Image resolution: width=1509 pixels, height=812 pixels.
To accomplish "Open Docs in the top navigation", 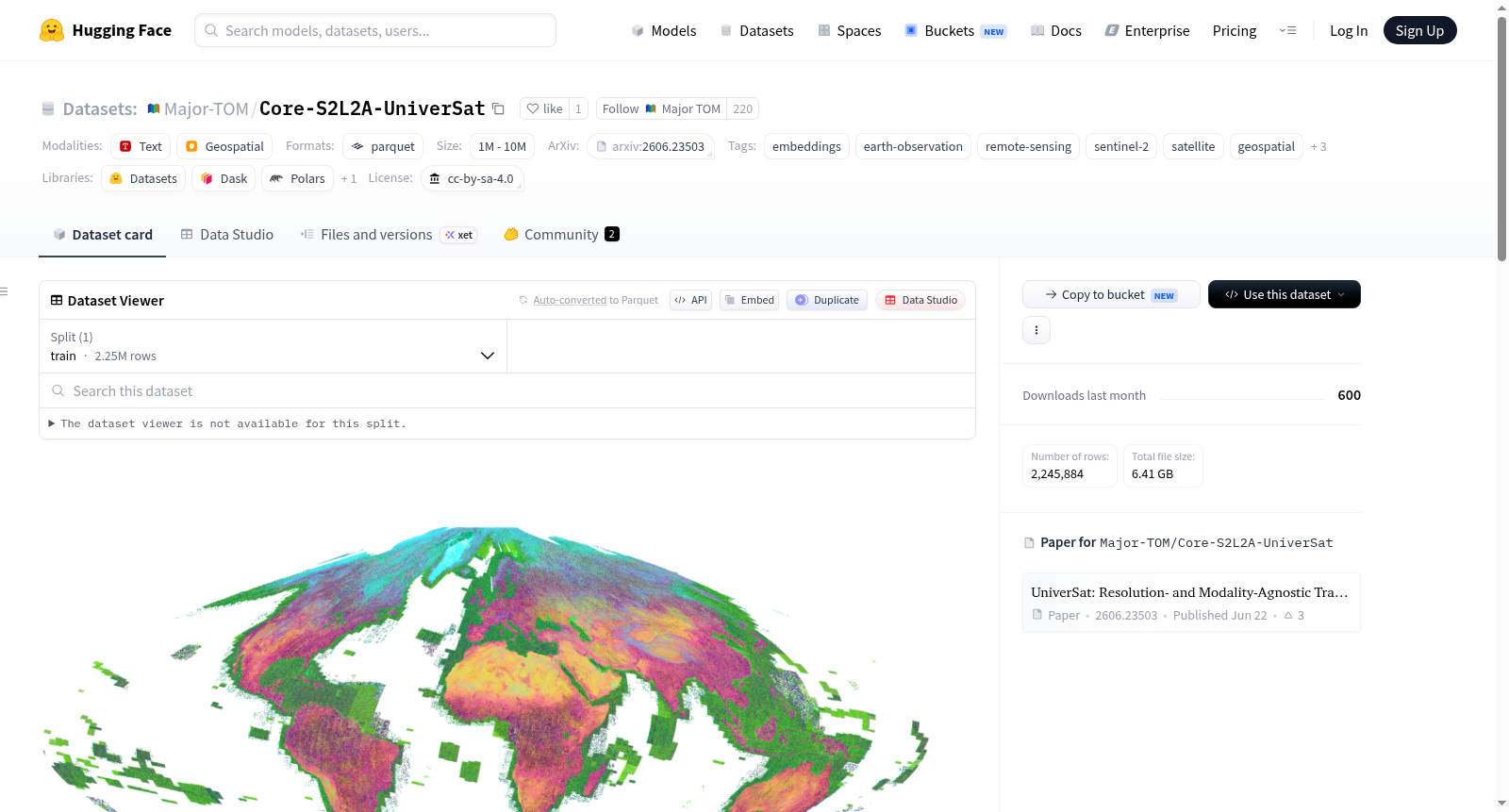I will pos(1056,31).
